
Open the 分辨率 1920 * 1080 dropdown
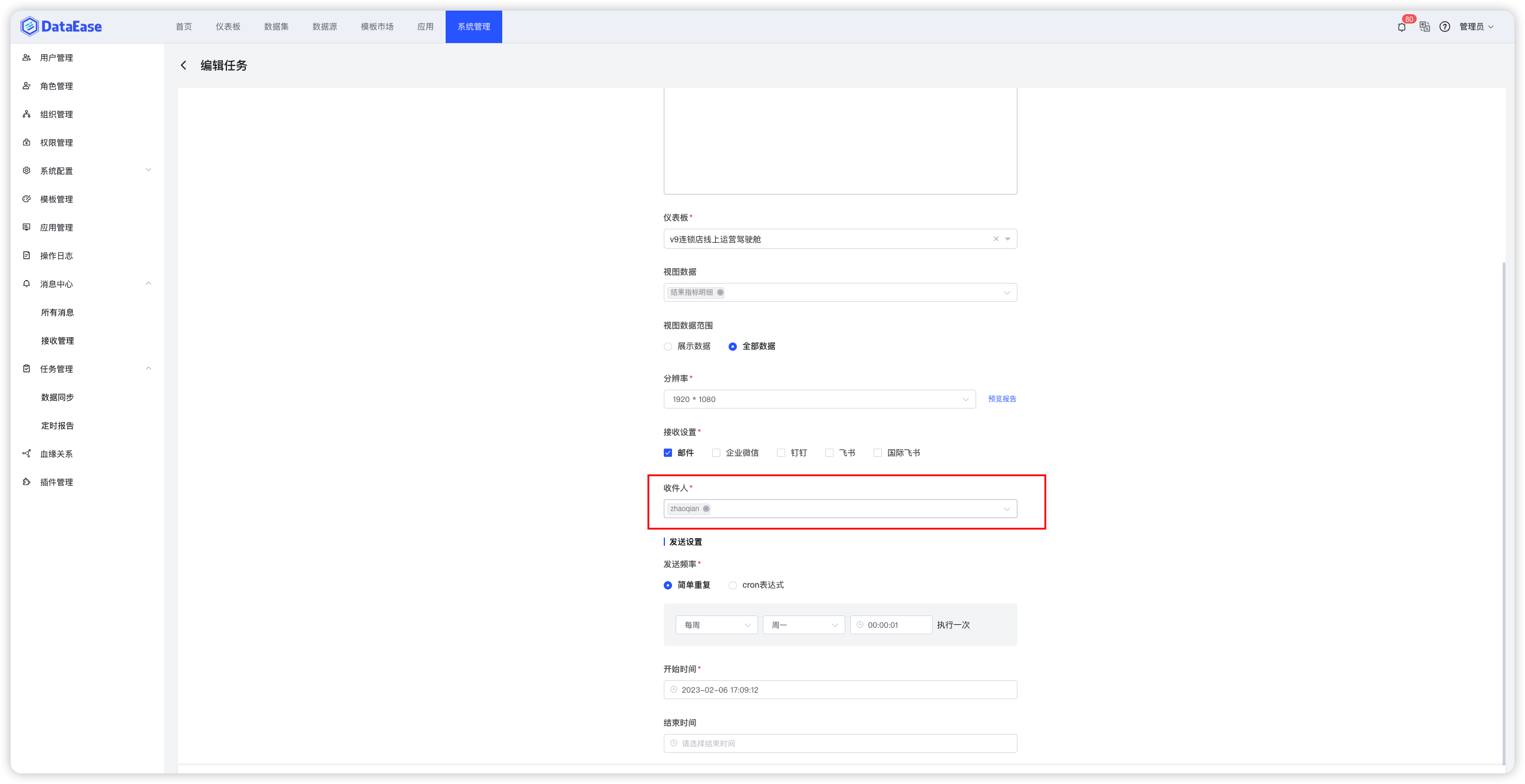pos(819,399)
